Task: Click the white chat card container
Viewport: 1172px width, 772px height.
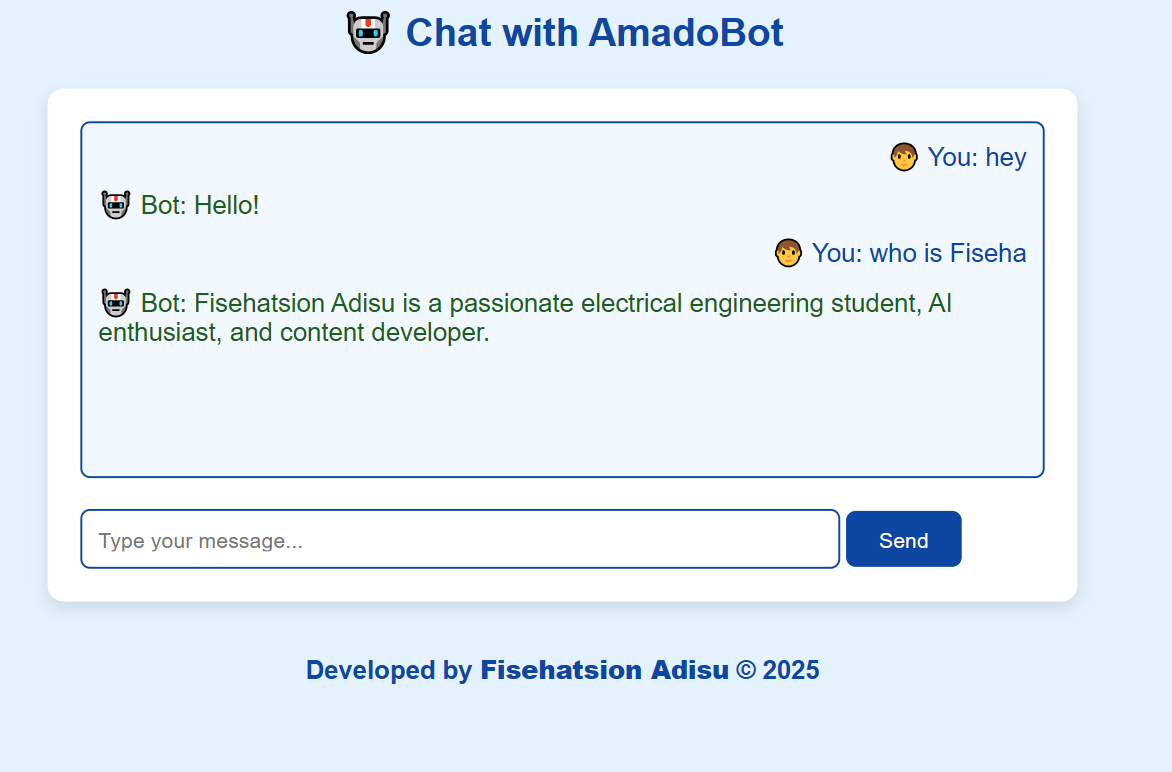Action: pos(562,590)
